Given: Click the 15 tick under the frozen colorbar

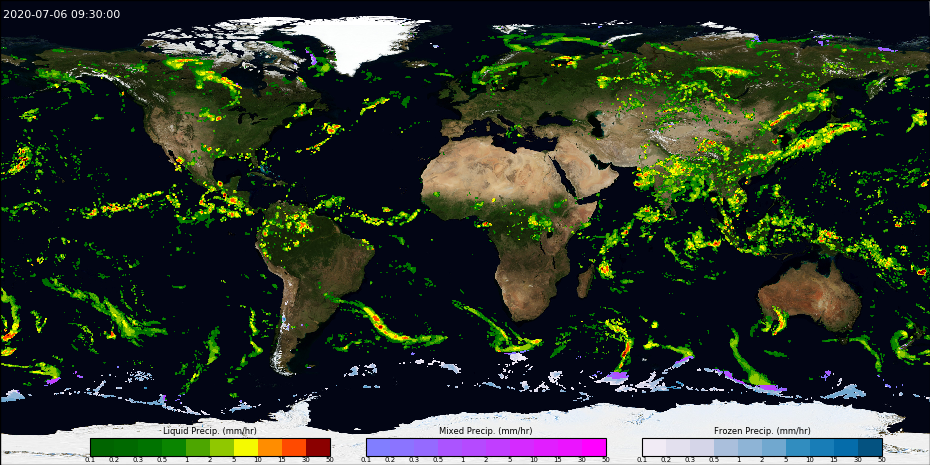Looking at the screenshot, I should click(x=835, y=460).
